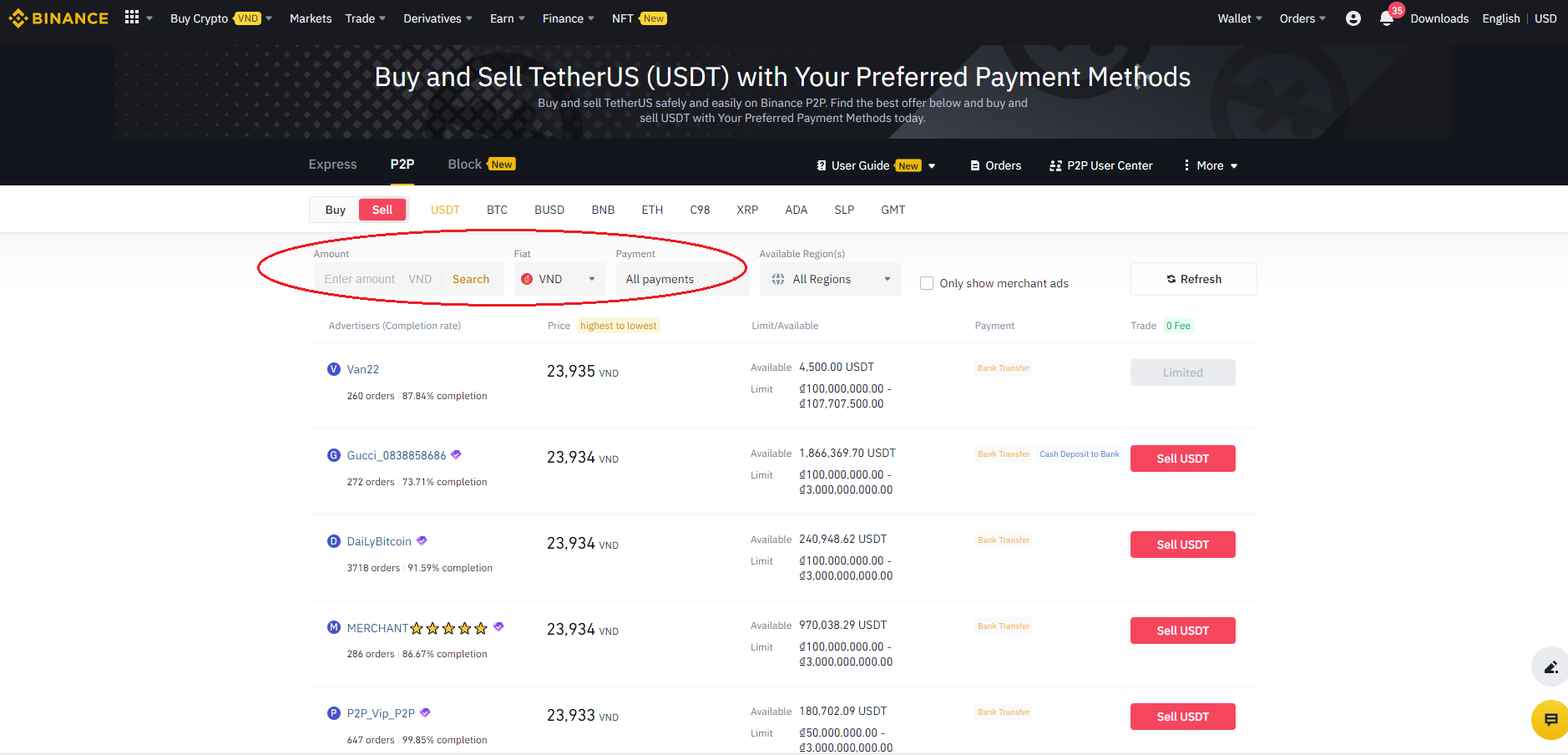Screen dimensions: 1568x755
Task: Expand the Wallet menu
Action: tap(1240, 18)
